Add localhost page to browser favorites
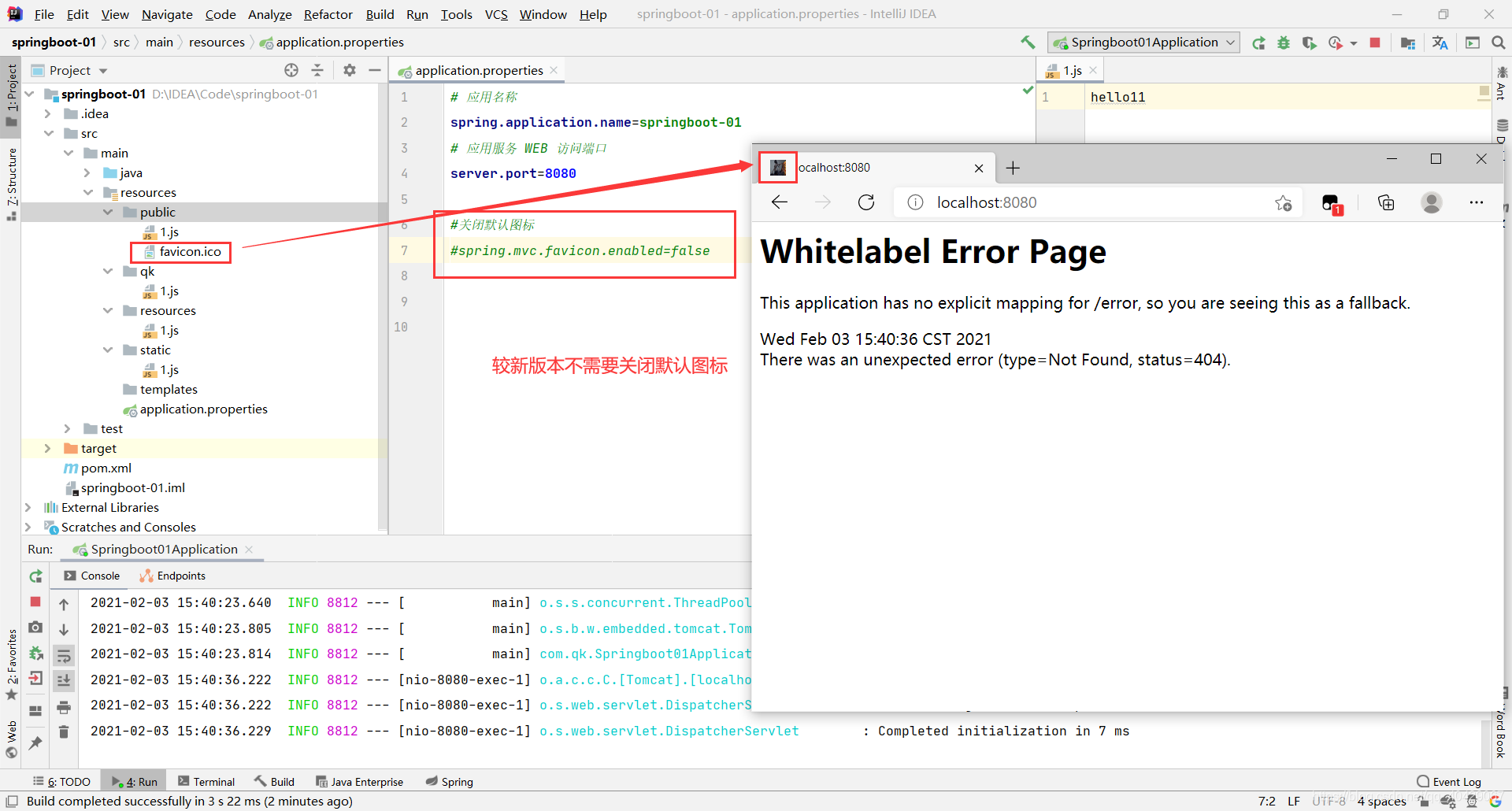This screenshot has height=811, width=1512. coord(1283,203)
